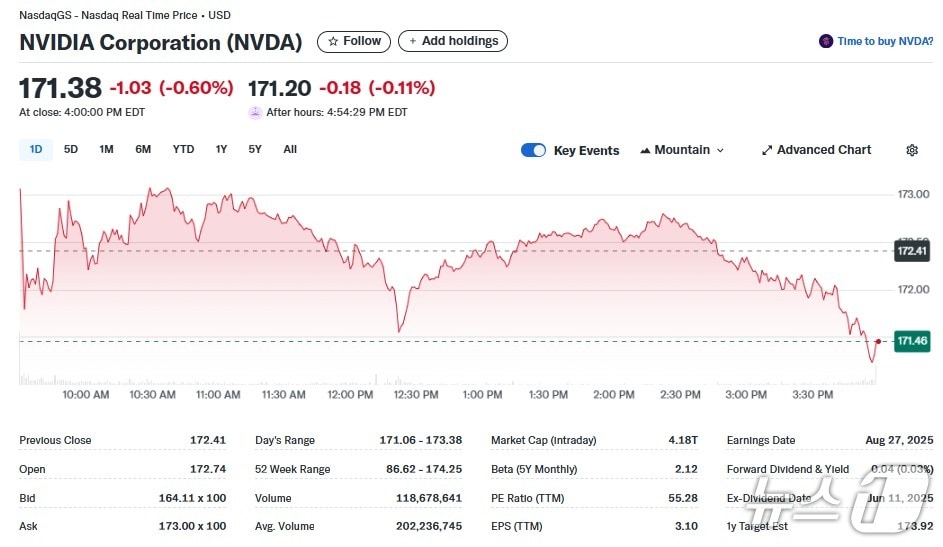Select the YTD range tab
The height and width of the screenshot is (547, 943).
click(183, 150)
